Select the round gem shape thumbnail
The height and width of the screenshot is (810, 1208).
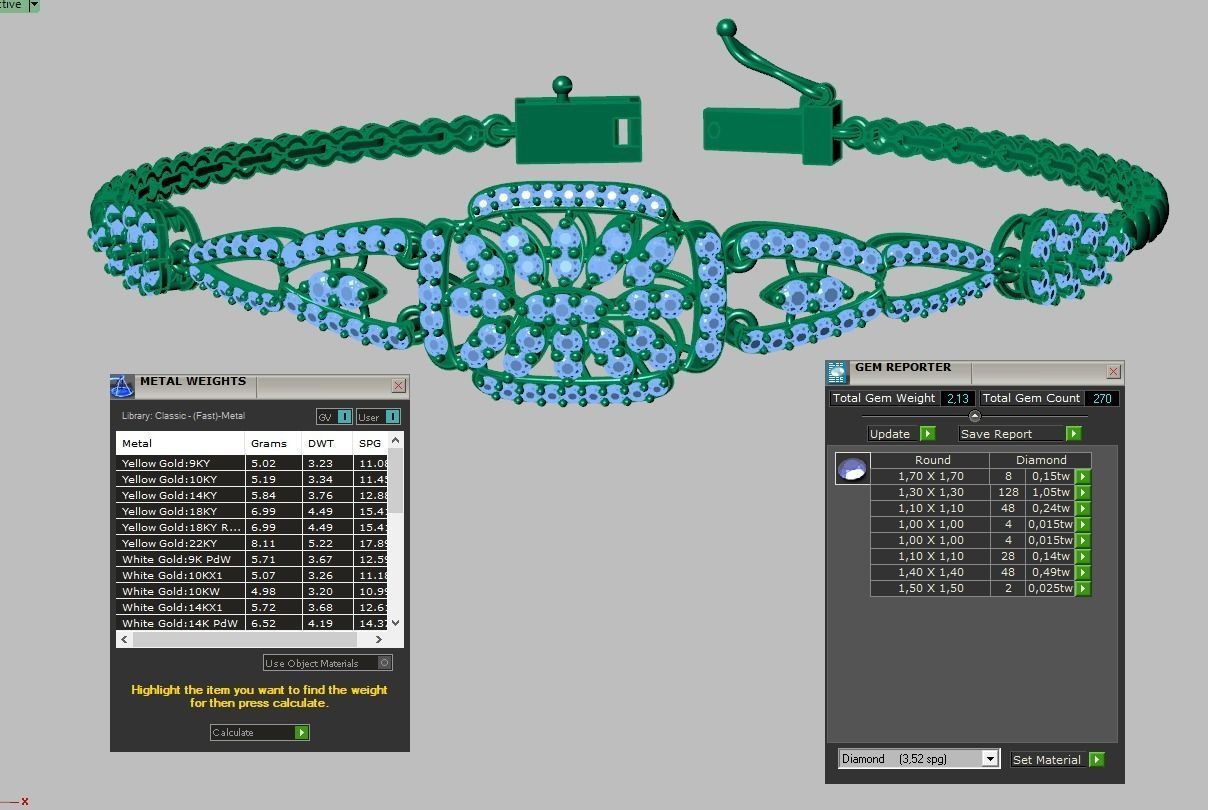(852, 468)
